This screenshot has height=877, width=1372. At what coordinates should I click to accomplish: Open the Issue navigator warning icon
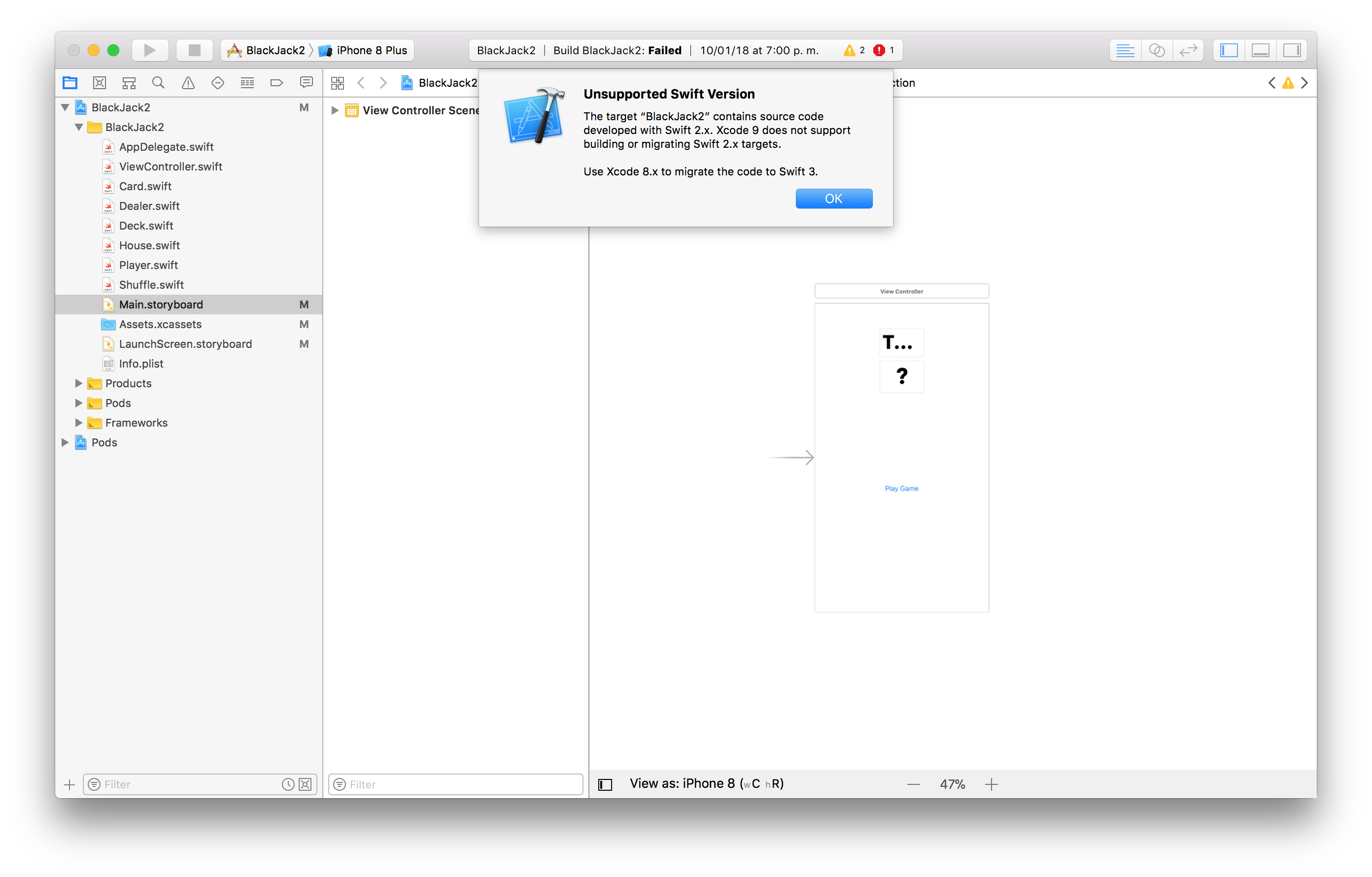coord(188,83)
